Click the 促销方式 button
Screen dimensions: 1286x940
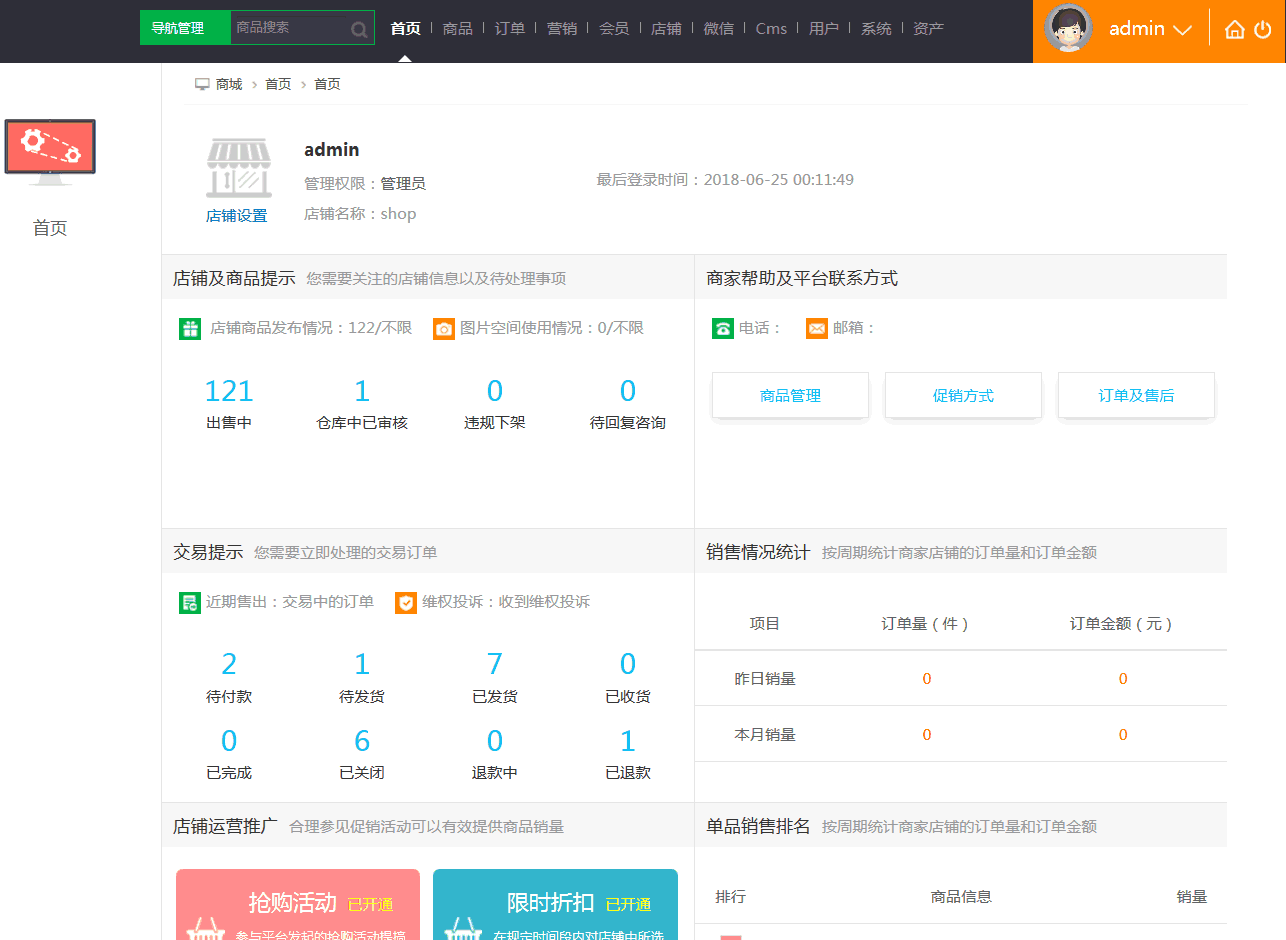pyautogui.click(x=963, y=396)
